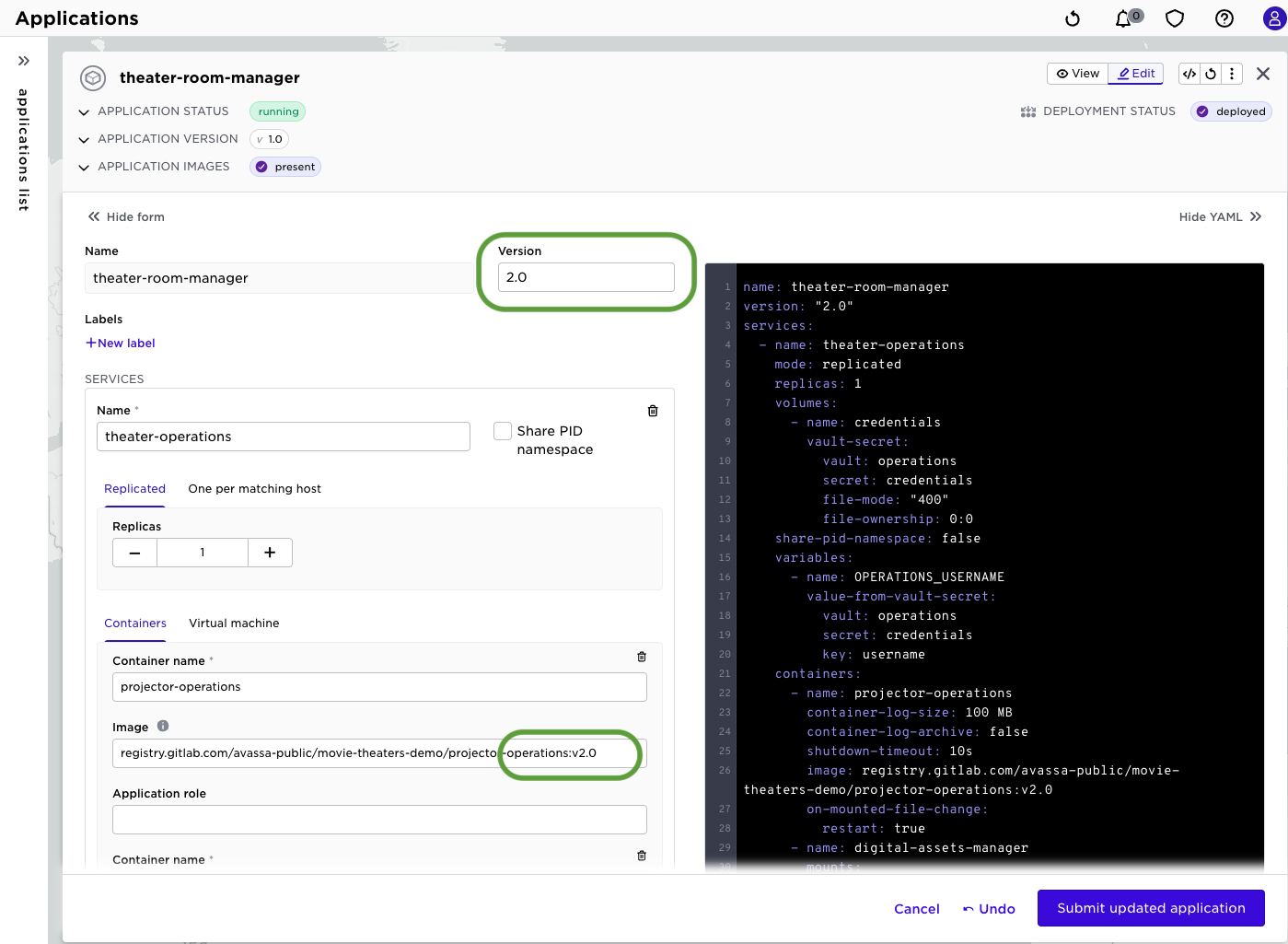This screenshot has width=1288, height=944.
Task: Expand APPLICATION STATUS section
Action: [x=84, y=111]
